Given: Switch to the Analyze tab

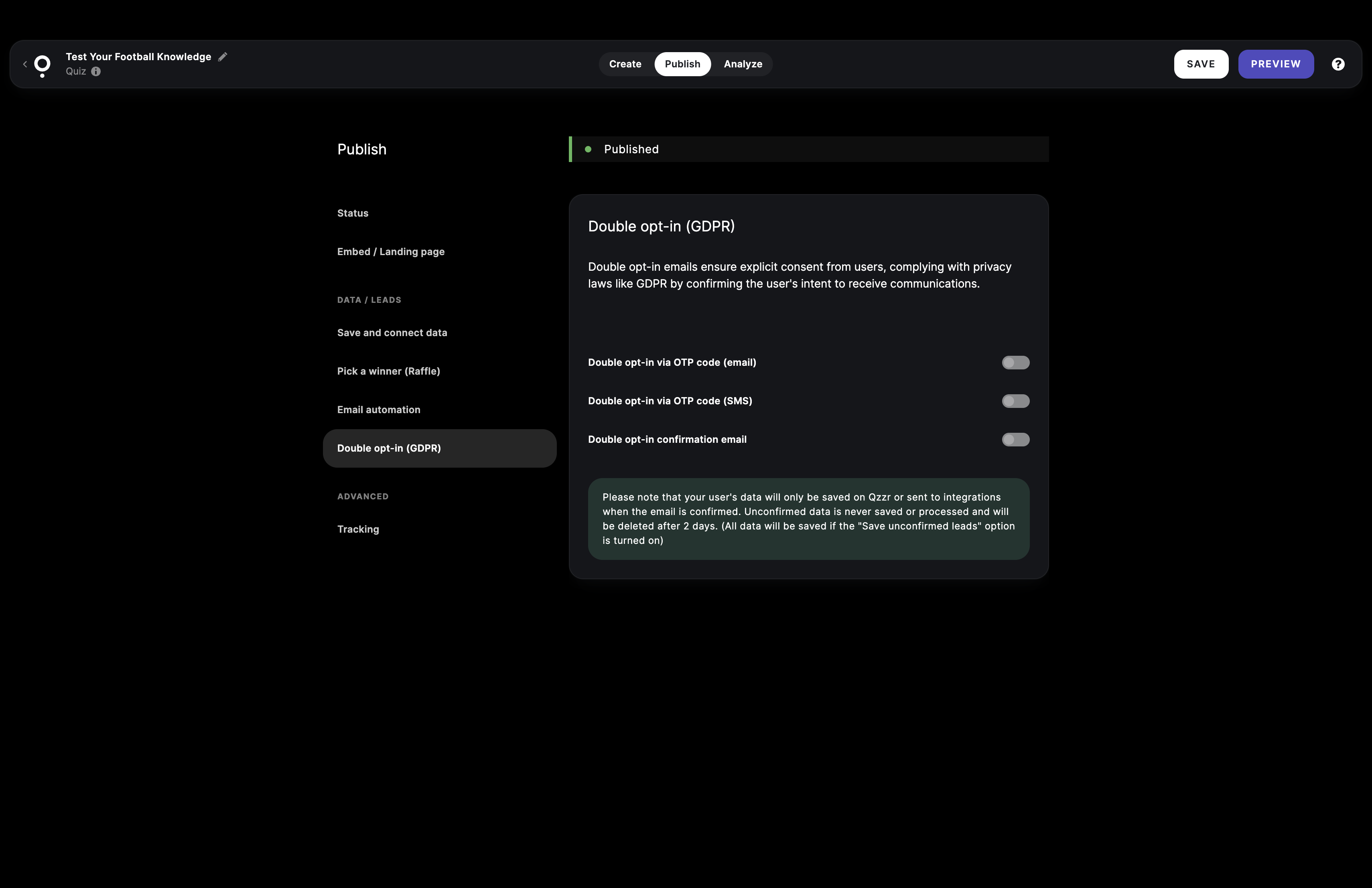Looking at the screenshot, I should point(743,64).
